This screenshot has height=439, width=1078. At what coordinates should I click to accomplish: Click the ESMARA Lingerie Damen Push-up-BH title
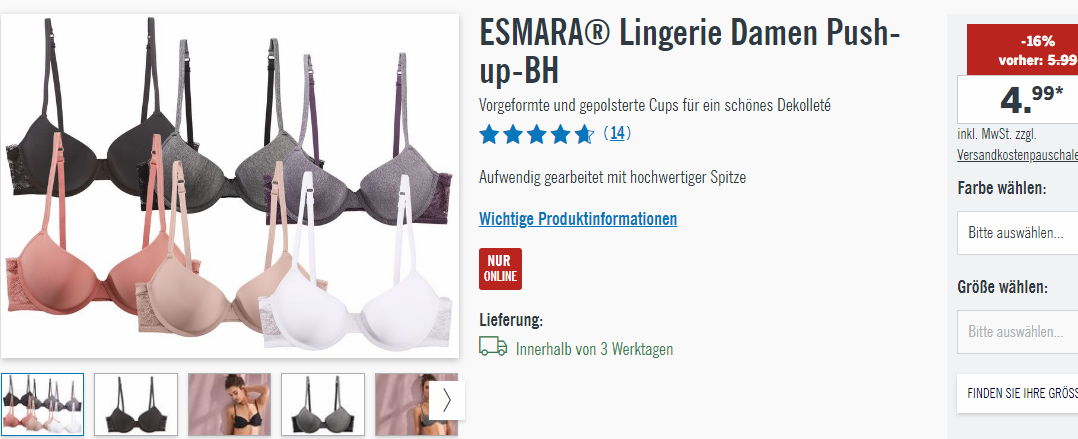pyautogui.click(x=690, y=52)
